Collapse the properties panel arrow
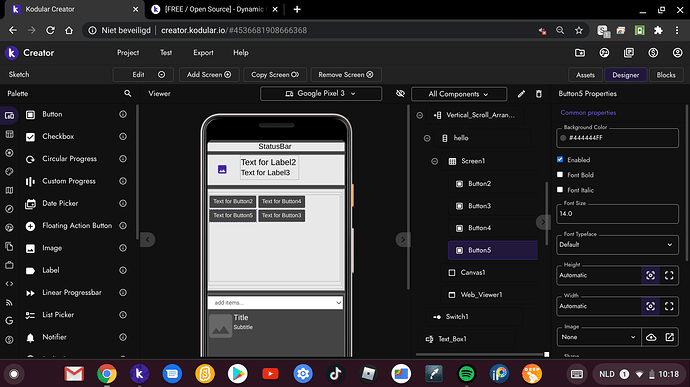690x387 pixels. [543, 222]
